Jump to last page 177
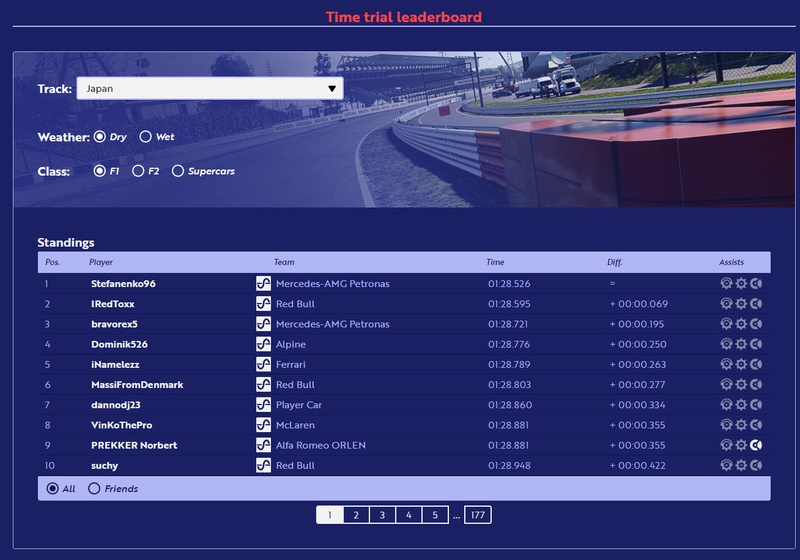Image resolution: width=800 pixels, height=560 pixels. 478,515
